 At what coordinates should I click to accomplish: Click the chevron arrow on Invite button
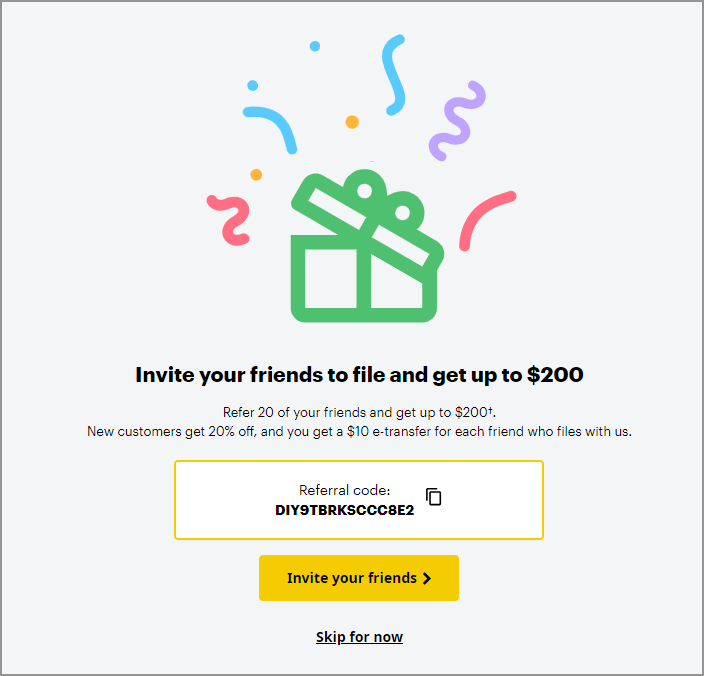427,578
